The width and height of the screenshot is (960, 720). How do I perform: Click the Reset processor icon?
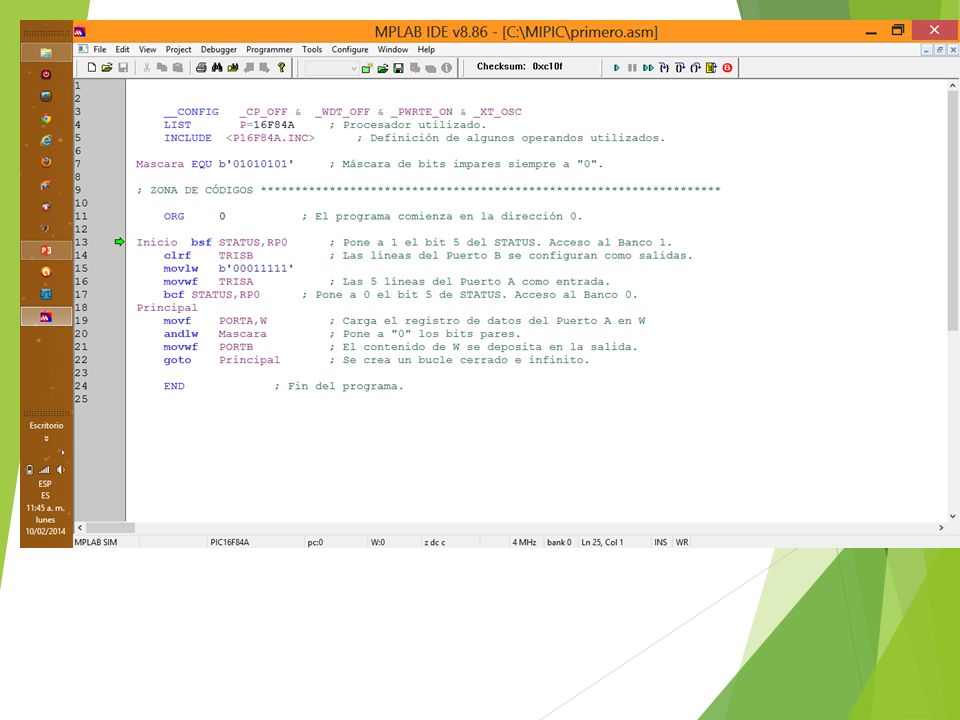[711, 68]
